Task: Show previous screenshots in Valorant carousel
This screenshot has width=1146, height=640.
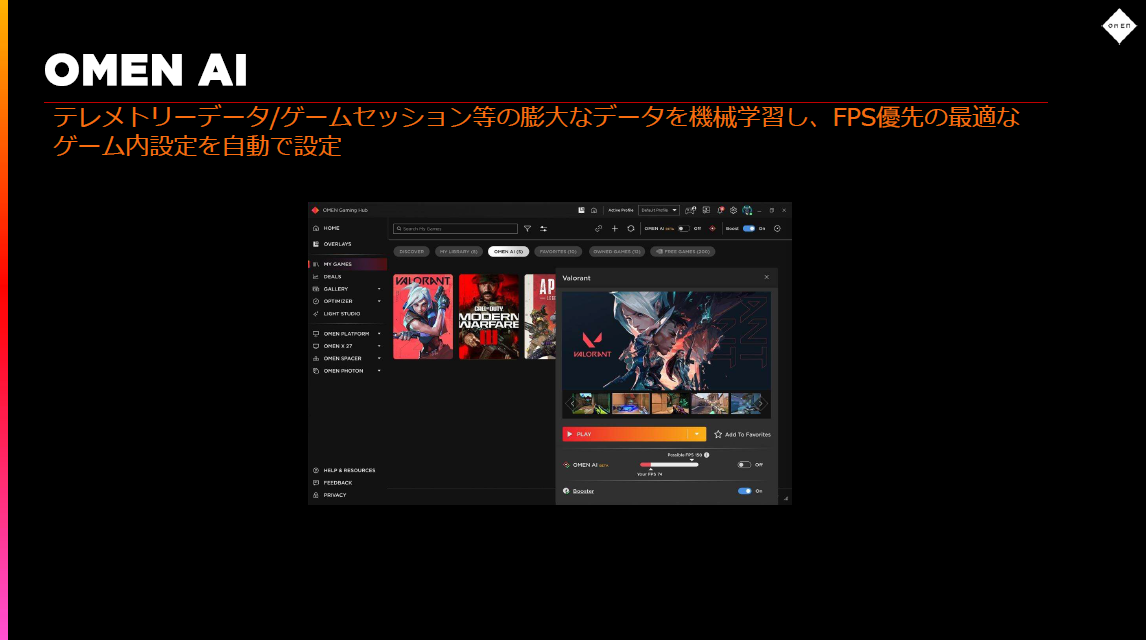Action: (x=572, y=403)
